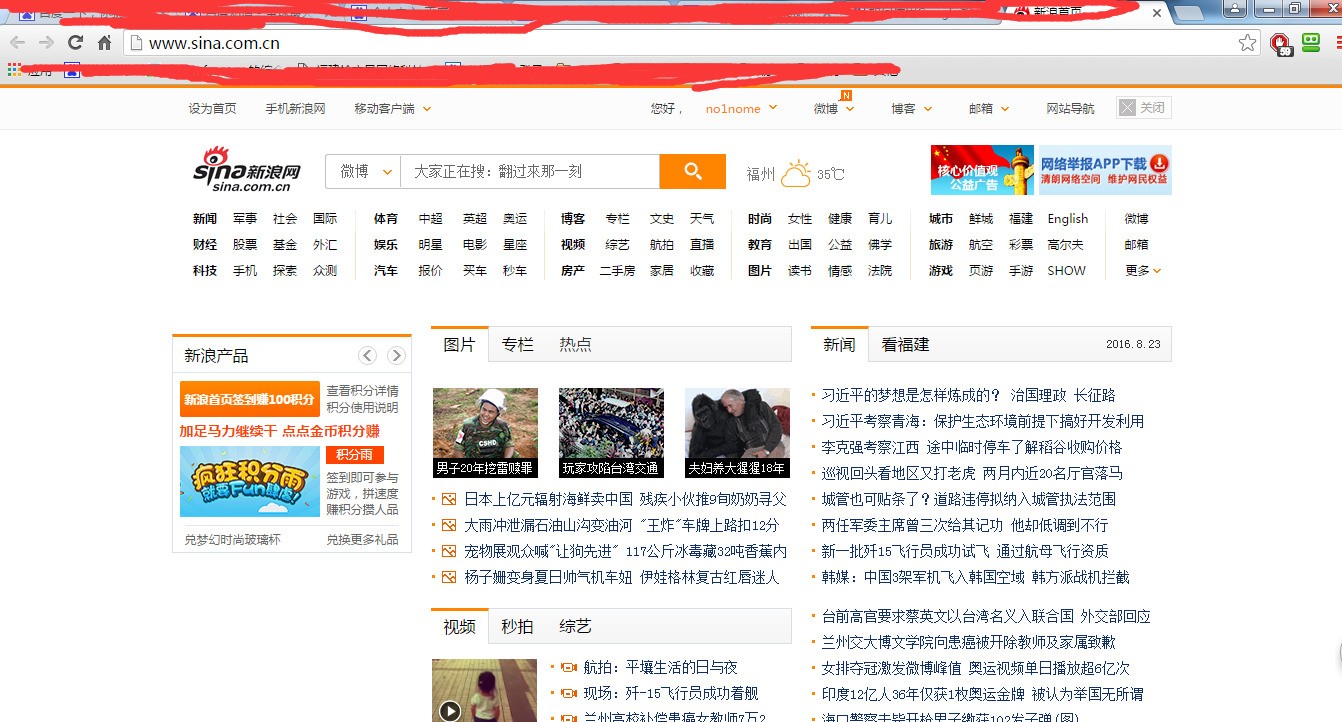Open picture icon beside 日本上亿元辐射海鲜 headline

pos(449,499)
